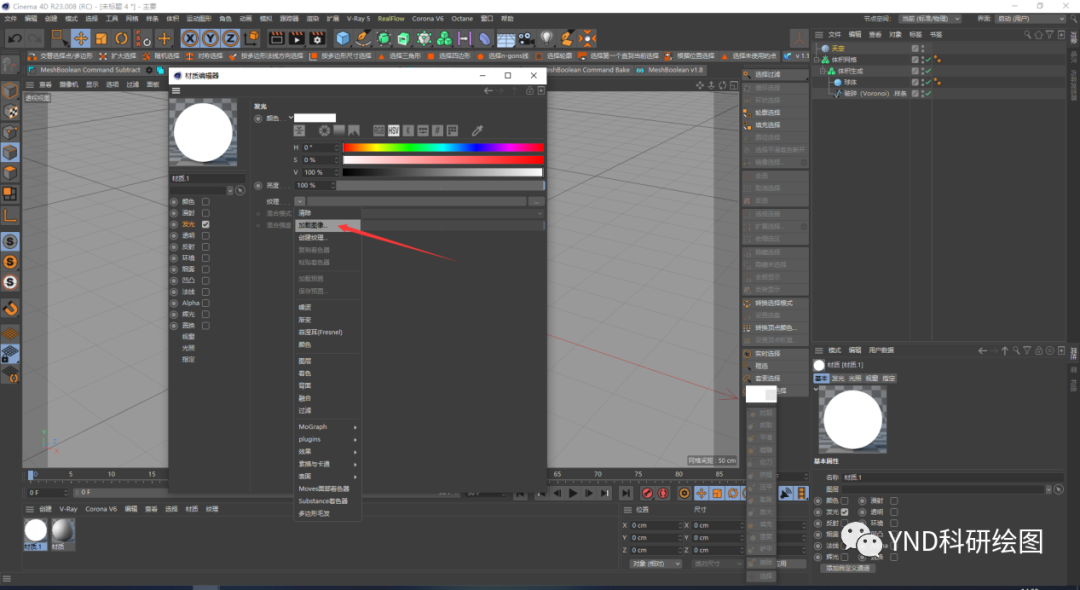Switch color picker to HSV mode
The width and height of the screenshot is (1080, 590).
tap(393, 130)
